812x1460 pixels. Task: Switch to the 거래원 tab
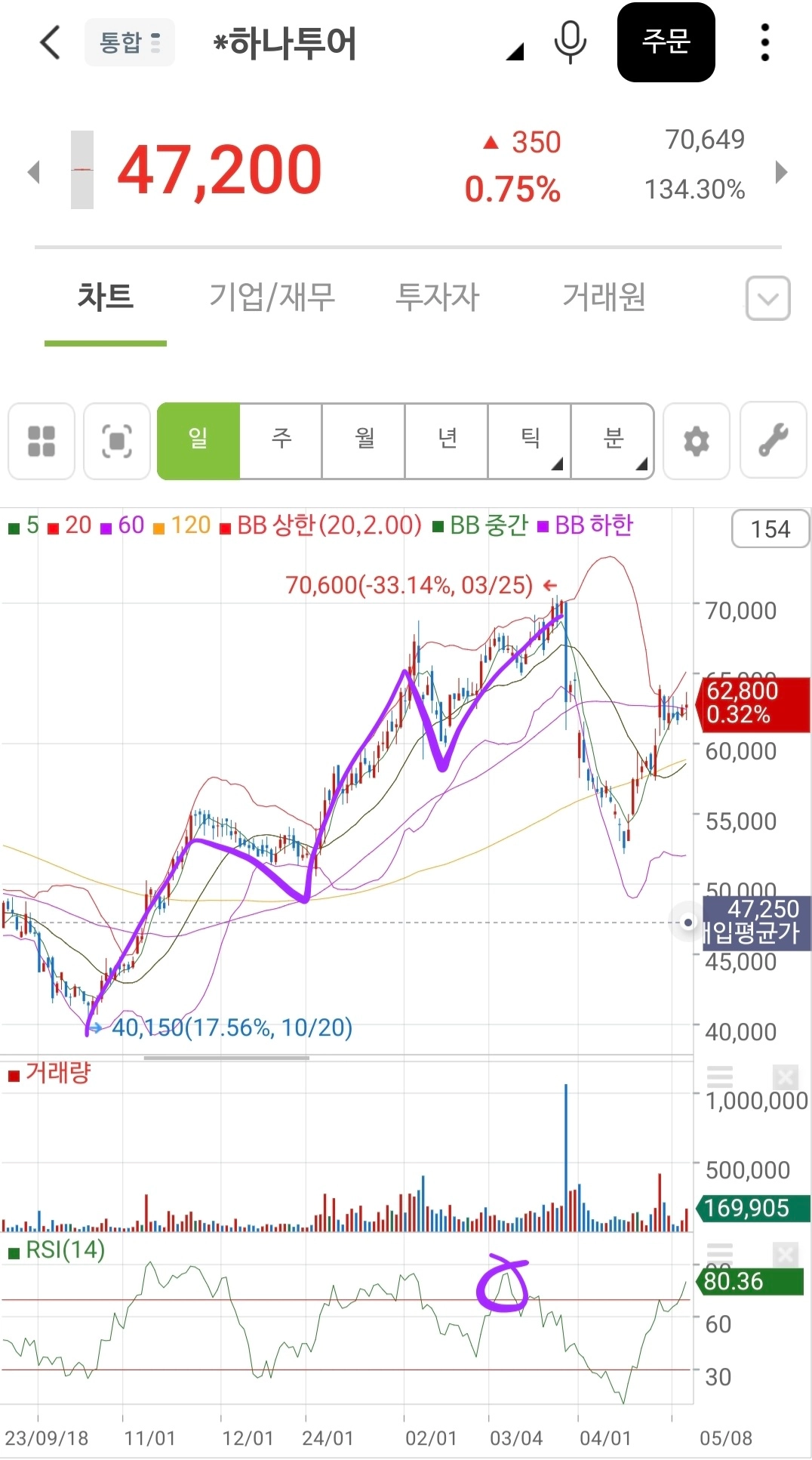(604, 297)
